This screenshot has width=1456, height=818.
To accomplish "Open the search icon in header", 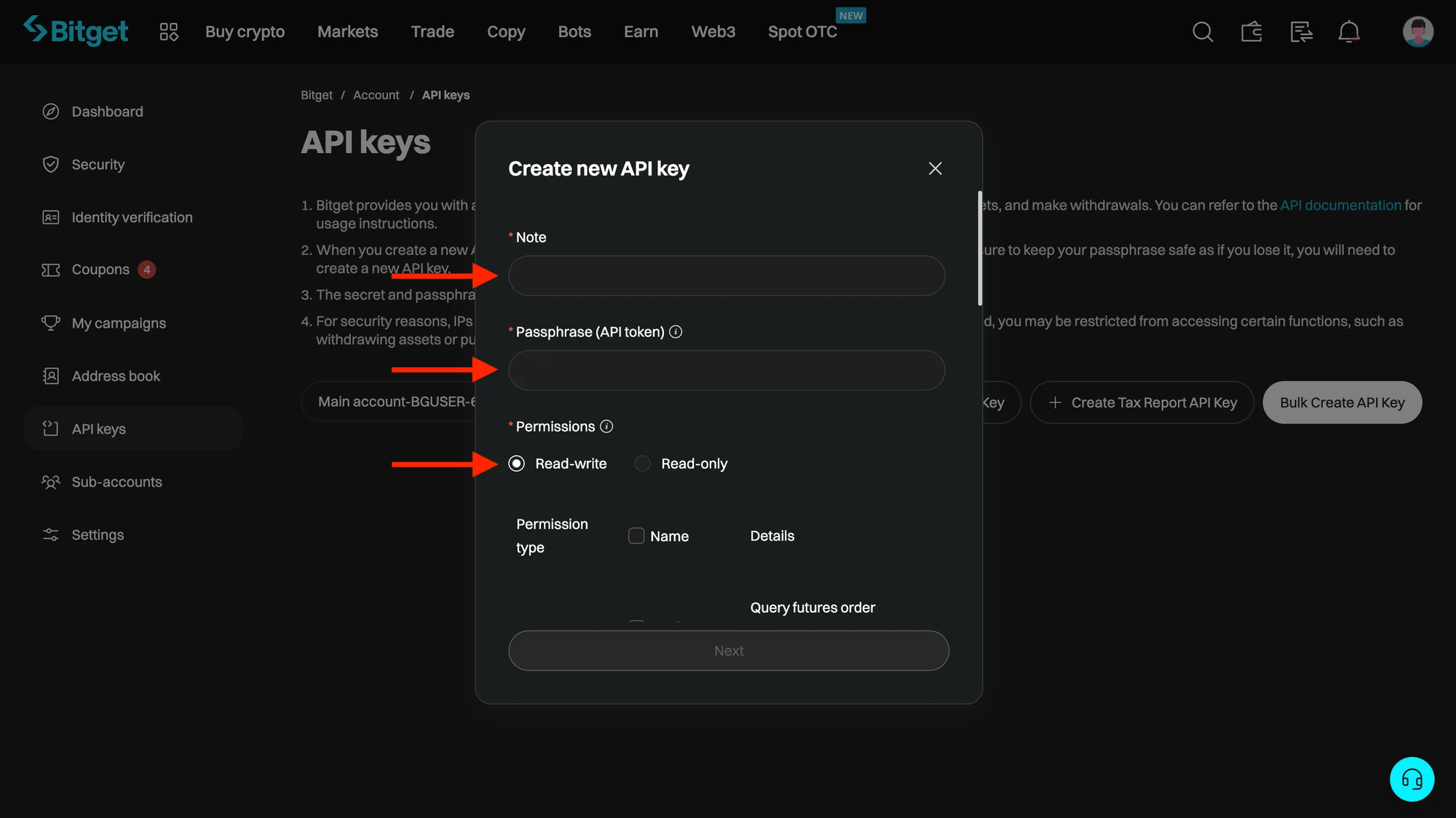I will (x=1203, y=31).
